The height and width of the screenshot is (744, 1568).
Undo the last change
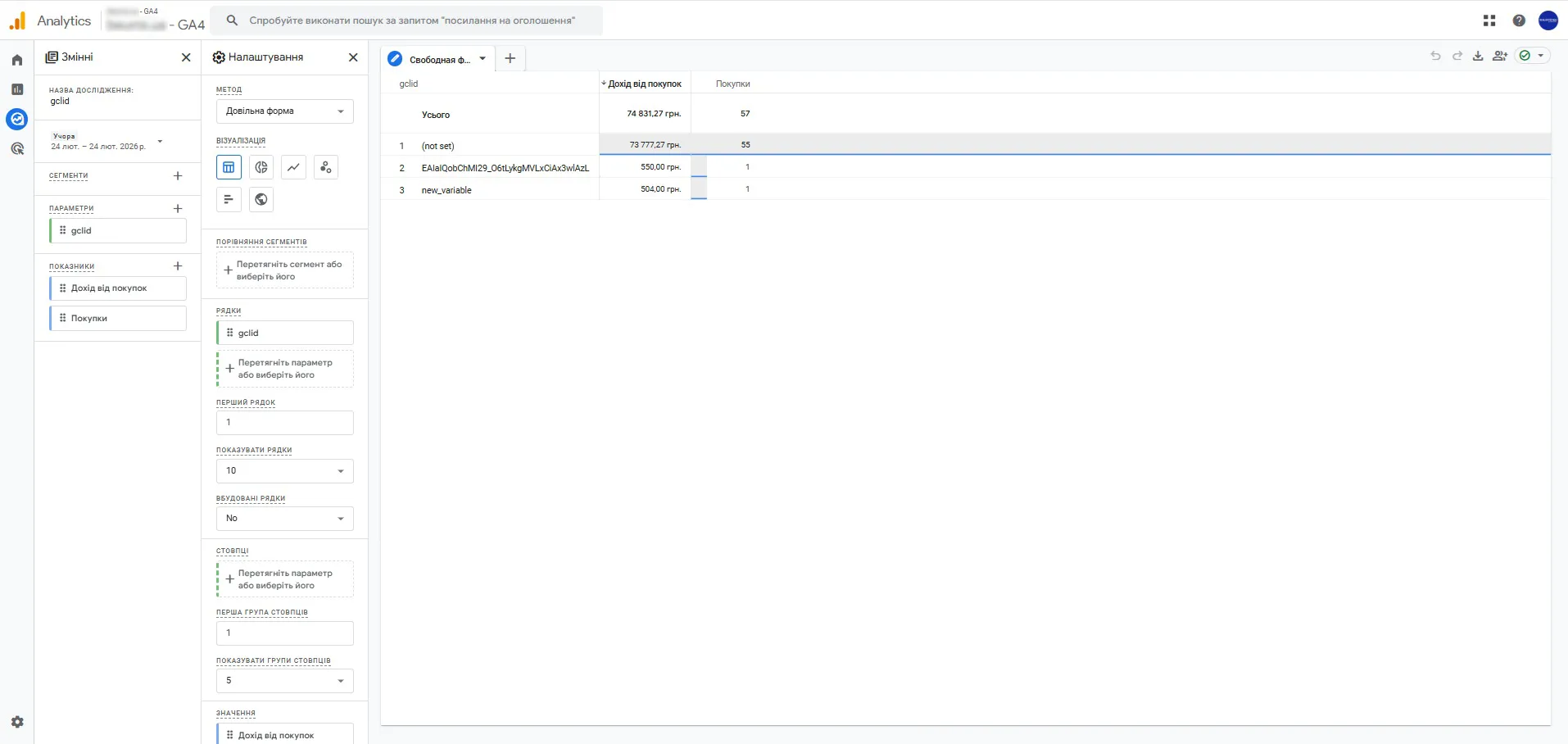coord(1435,56)
